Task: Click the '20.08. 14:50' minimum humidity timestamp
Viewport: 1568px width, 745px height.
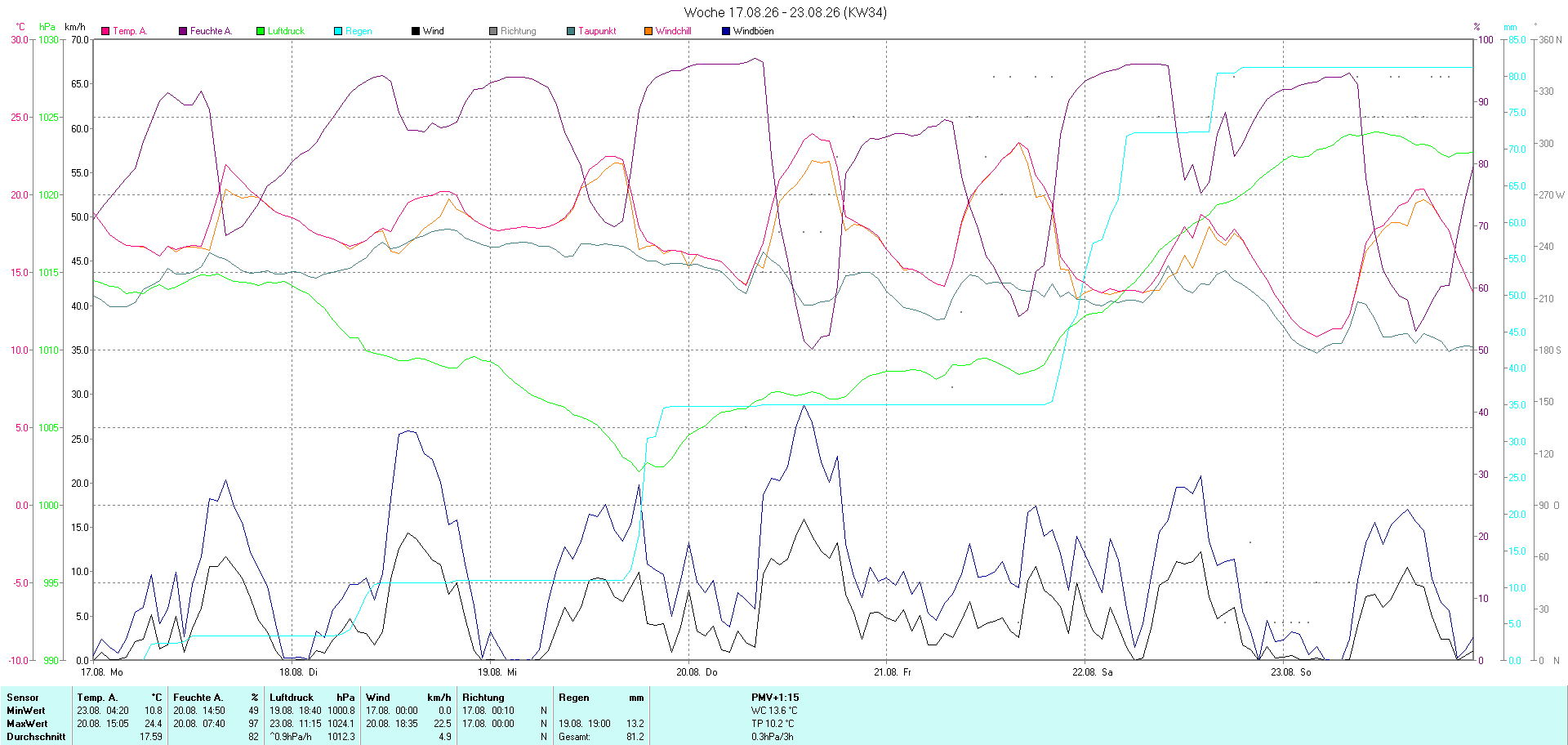Action: tap(199, 711)
